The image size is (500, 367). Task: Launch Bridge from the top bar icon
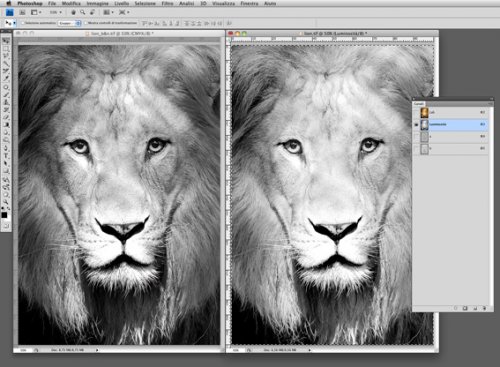[x=22, y=12]
